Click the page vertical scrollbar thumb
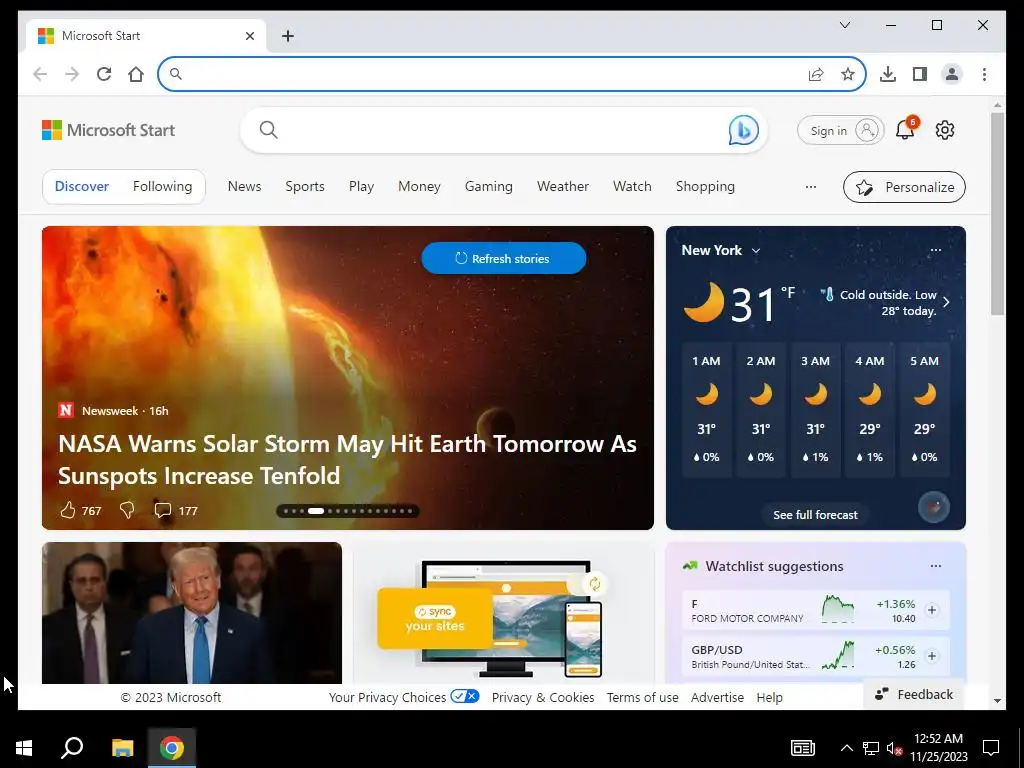Image resolution: width=1024 pixels, height=768 pixels. point(997,214)
